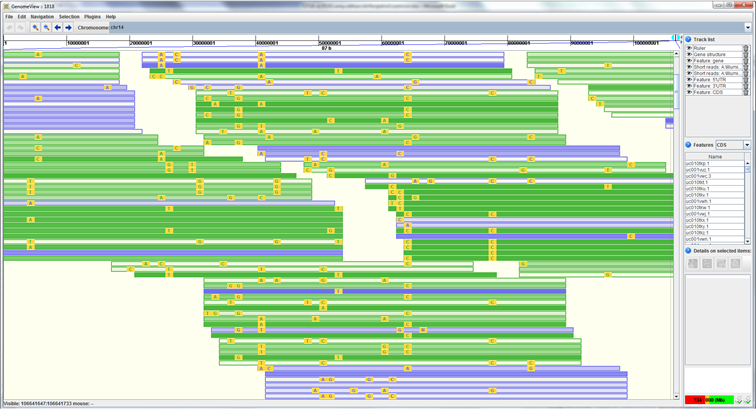The height and width of the screenshot is (409, 756).
Task: Toggle eye of Short reads track below Feature: gene
Action: pyautogui.click(x=689, y=67)
